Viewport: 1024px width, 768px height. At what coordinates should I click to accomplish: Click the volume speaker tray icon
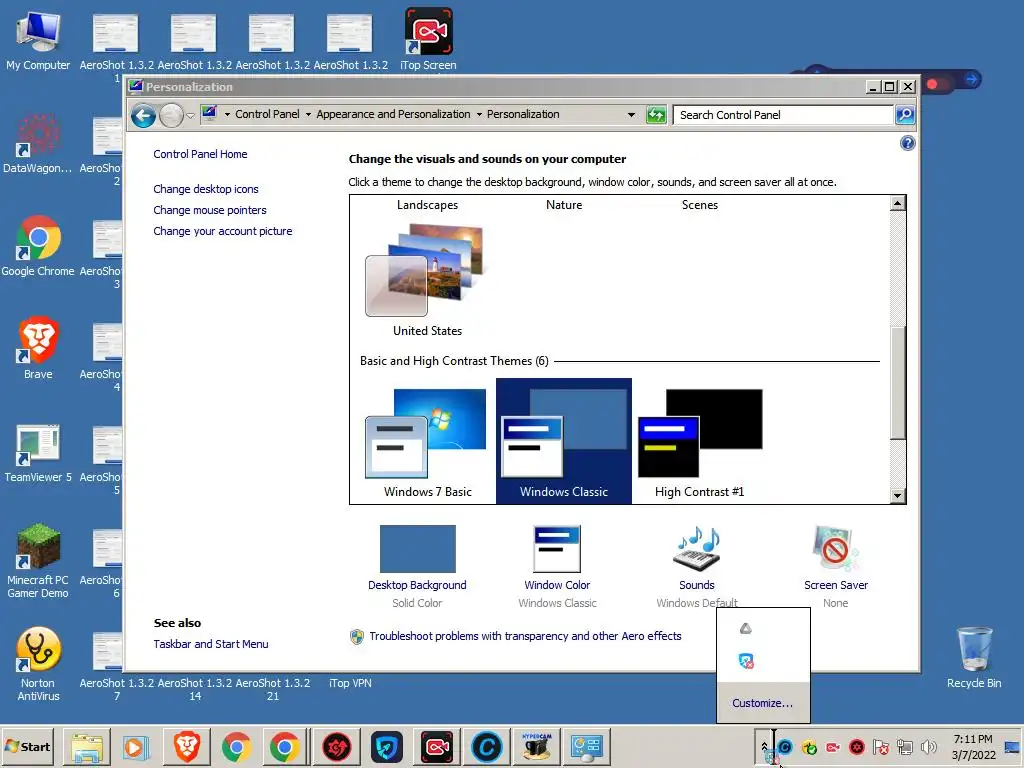point(928,746)
